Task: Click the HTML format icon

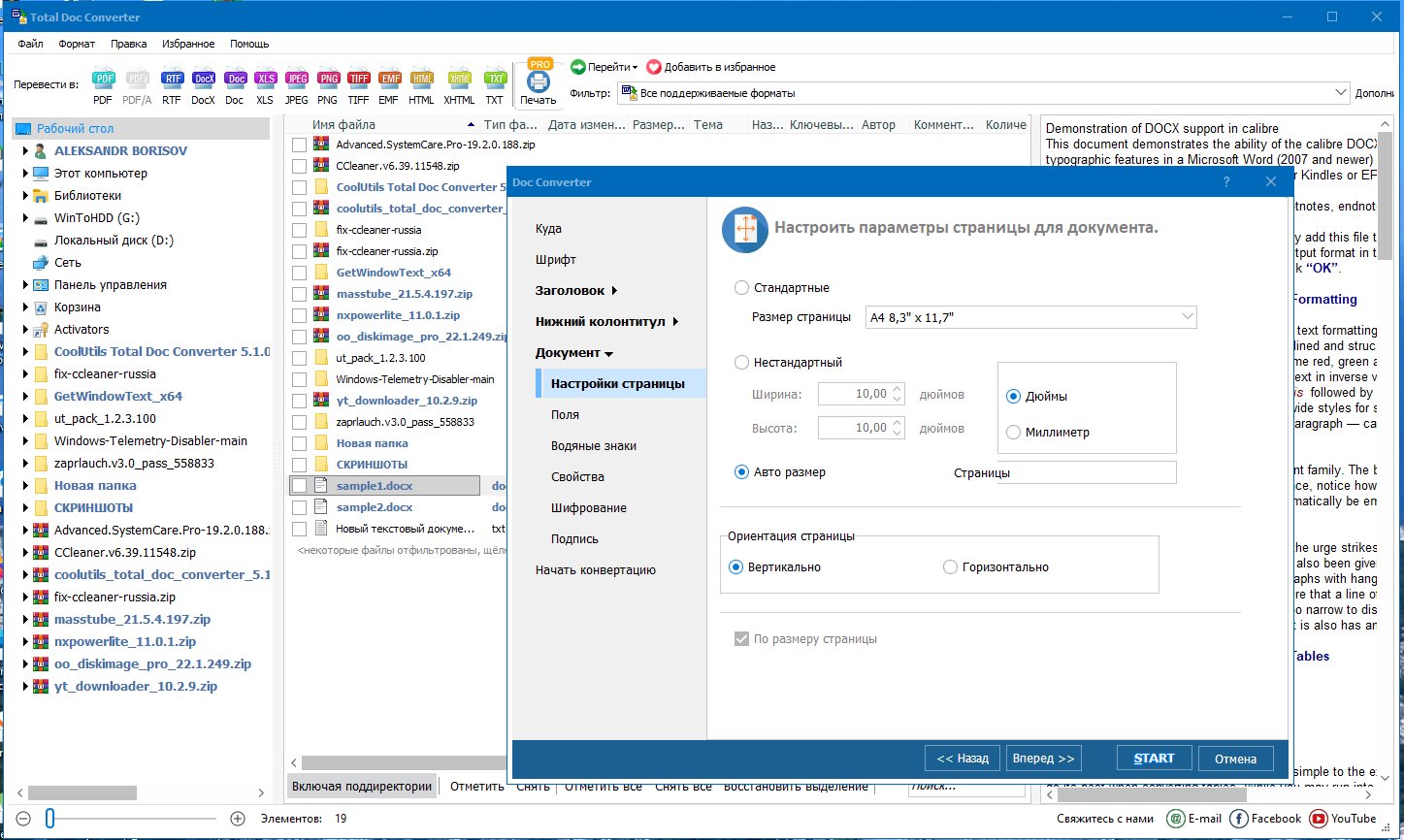Action: [421, 81]
